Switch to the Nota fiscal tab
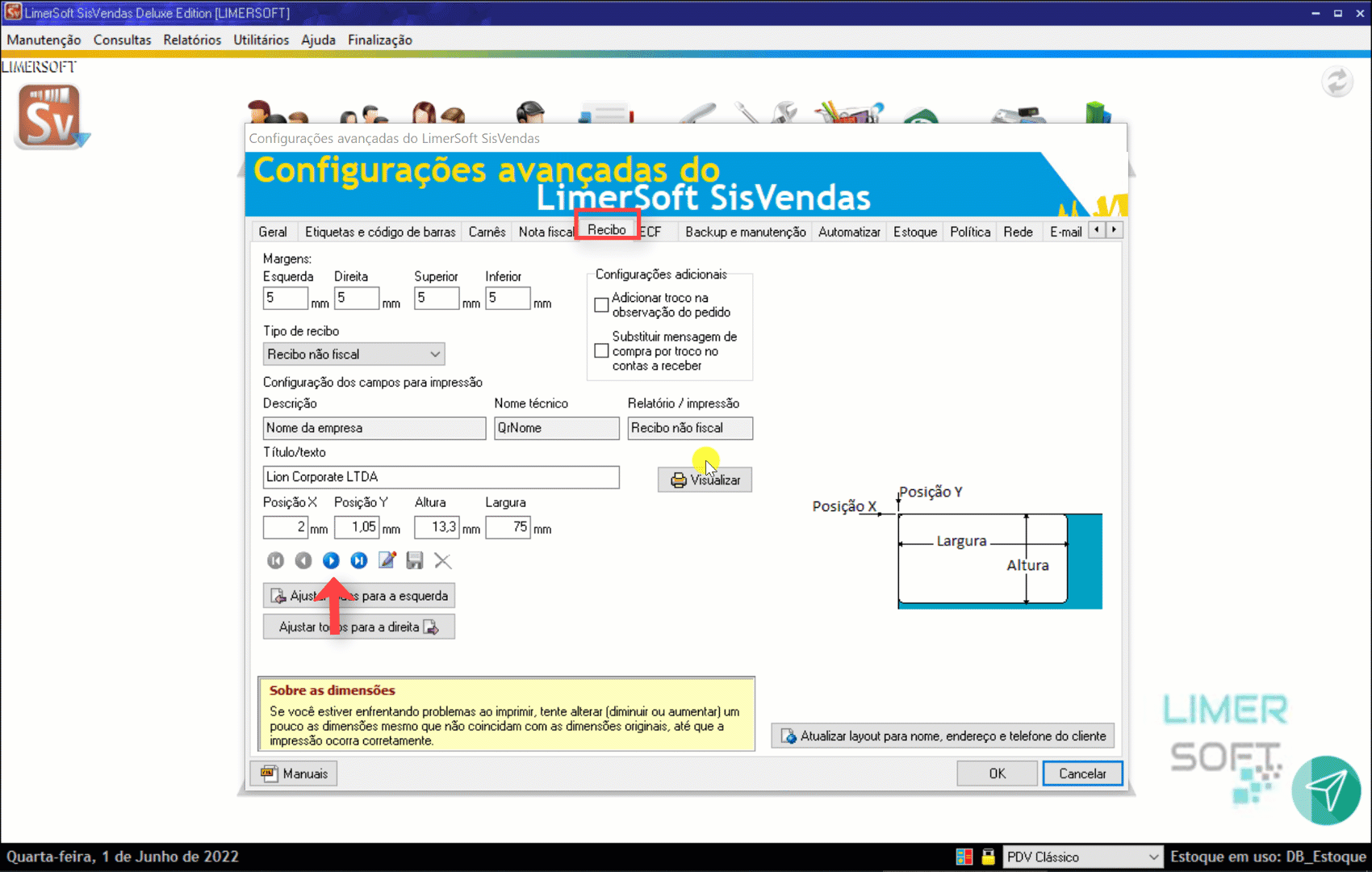Image resolution: width=1372 pixels, height=872 pixels. (x=546, y=232)
